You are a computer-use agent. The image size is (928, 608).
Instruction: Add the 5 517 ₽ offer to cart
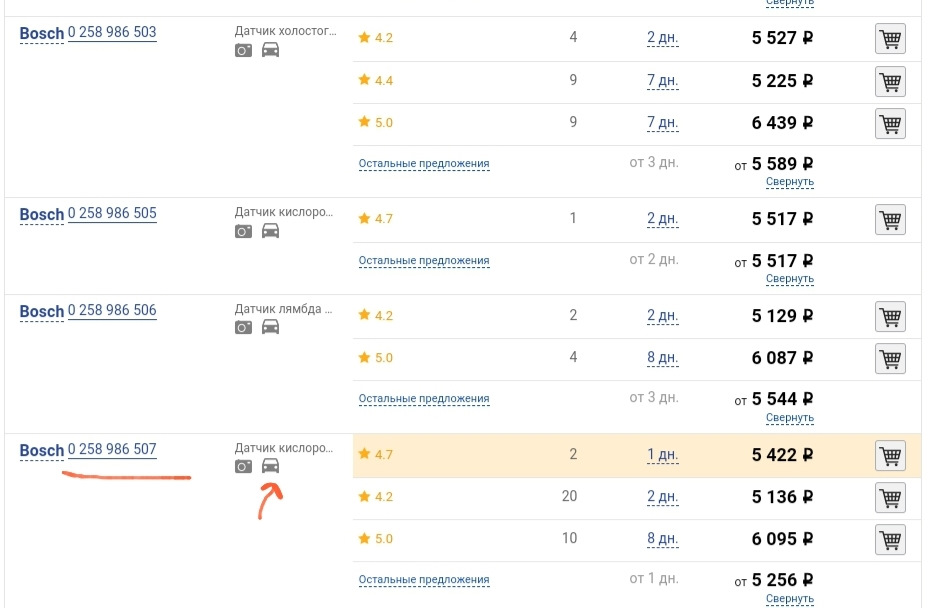click(890, 219)
